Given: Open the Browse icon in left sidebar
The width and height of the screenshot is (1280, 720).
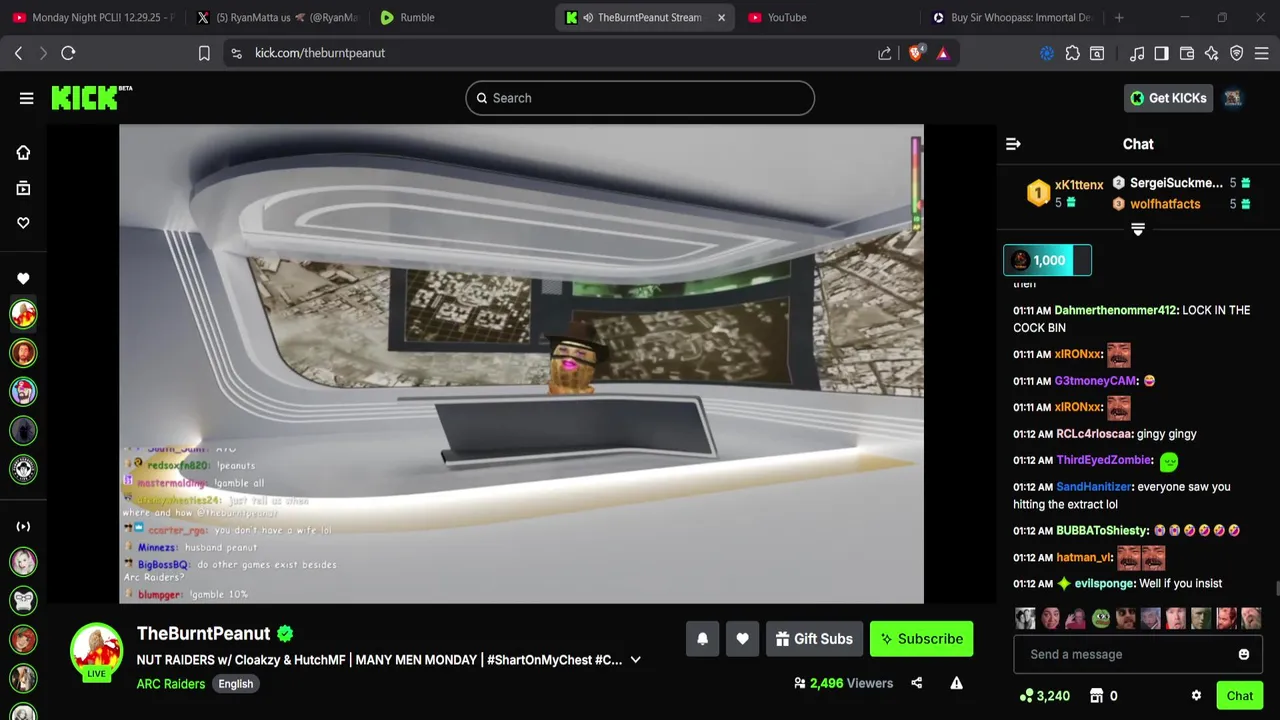Looking at the screenshot, I should [23, 188].
